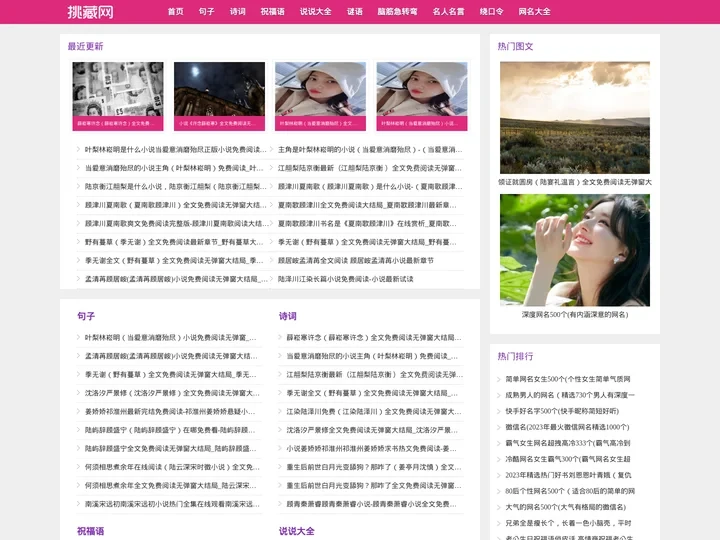The width and height of the screenshot is (720, 540).
Task: Open ranking 大气的网名500个
Action: 566,507
